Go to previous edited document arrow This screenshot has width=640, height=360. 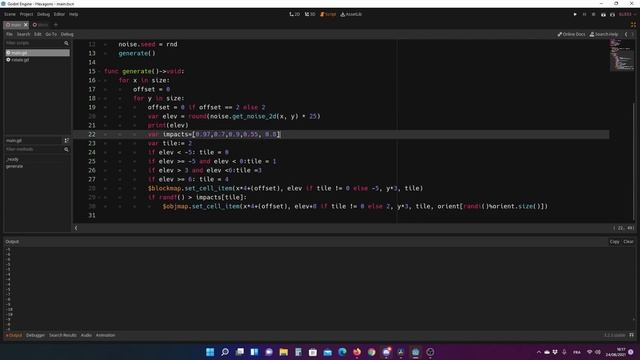pos(626,34)
